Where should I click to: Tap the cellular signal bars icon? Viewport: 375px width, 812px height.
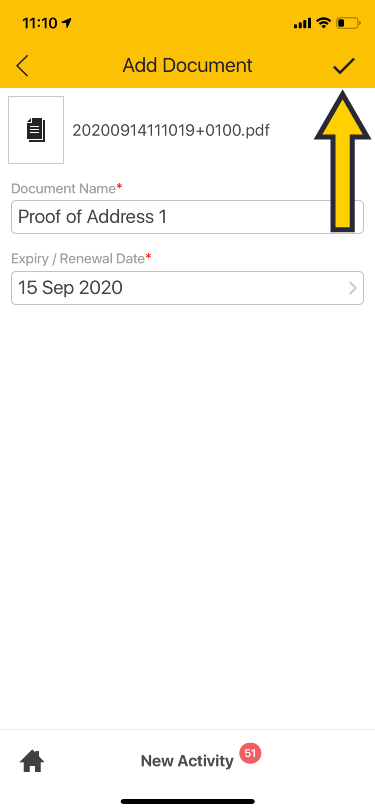pyautogui.click(x=302, y=23)
